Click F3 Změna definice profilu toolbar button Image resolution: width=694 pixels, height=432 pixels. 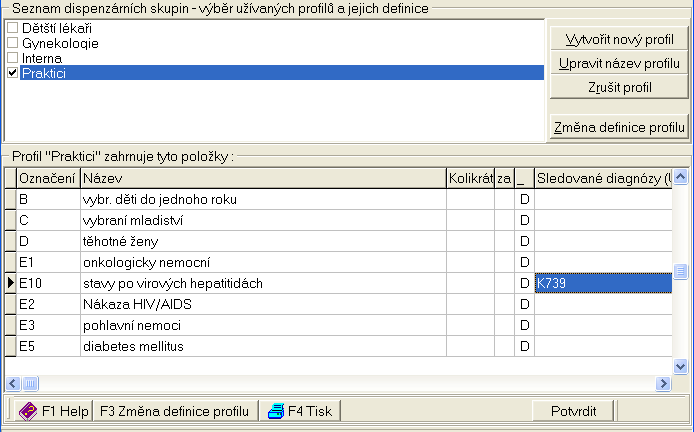[x=176, y=411]
